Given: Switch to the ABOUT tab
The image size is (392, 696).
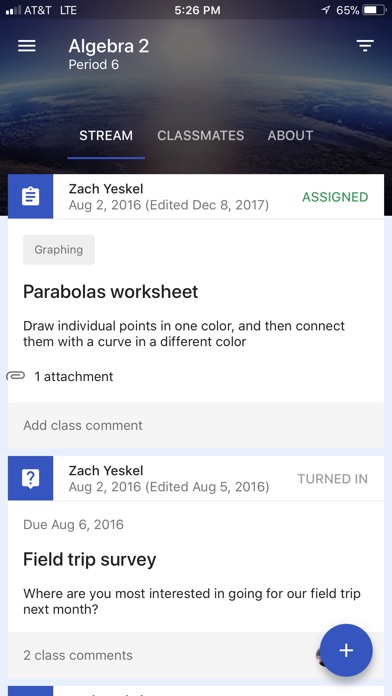Looking at the screenshot, I should [x=290, y=135].
